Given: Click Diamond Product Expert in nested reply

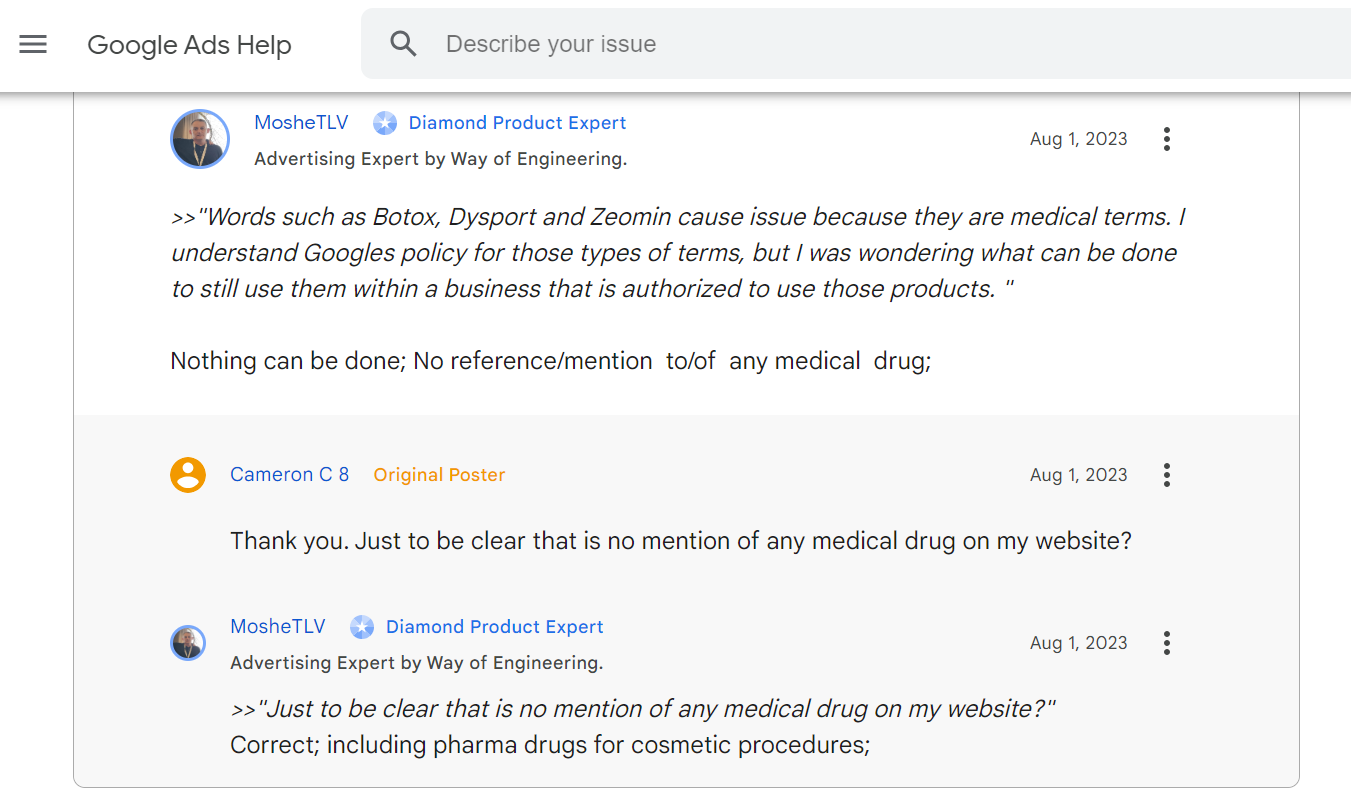Looking at the screenshot, I should click(494, 627).
